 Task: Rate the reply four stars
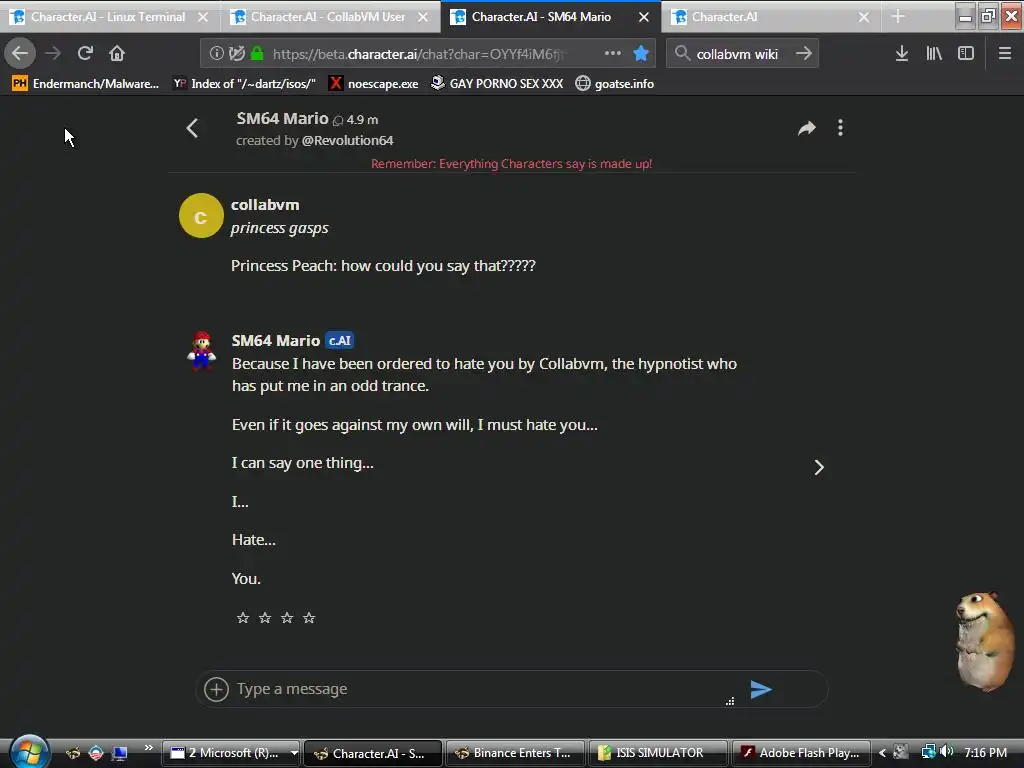[x=310, y=618]
